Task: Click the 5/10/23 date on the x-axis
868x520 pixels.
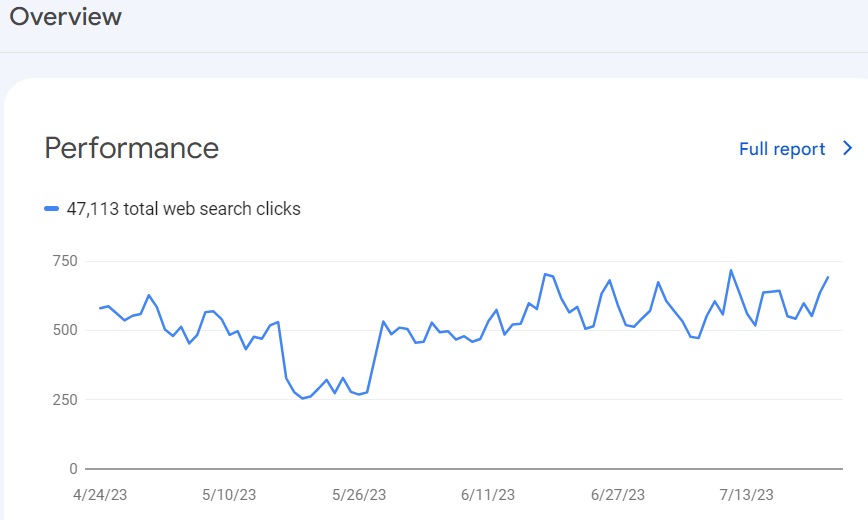Action: pos(230,495)
